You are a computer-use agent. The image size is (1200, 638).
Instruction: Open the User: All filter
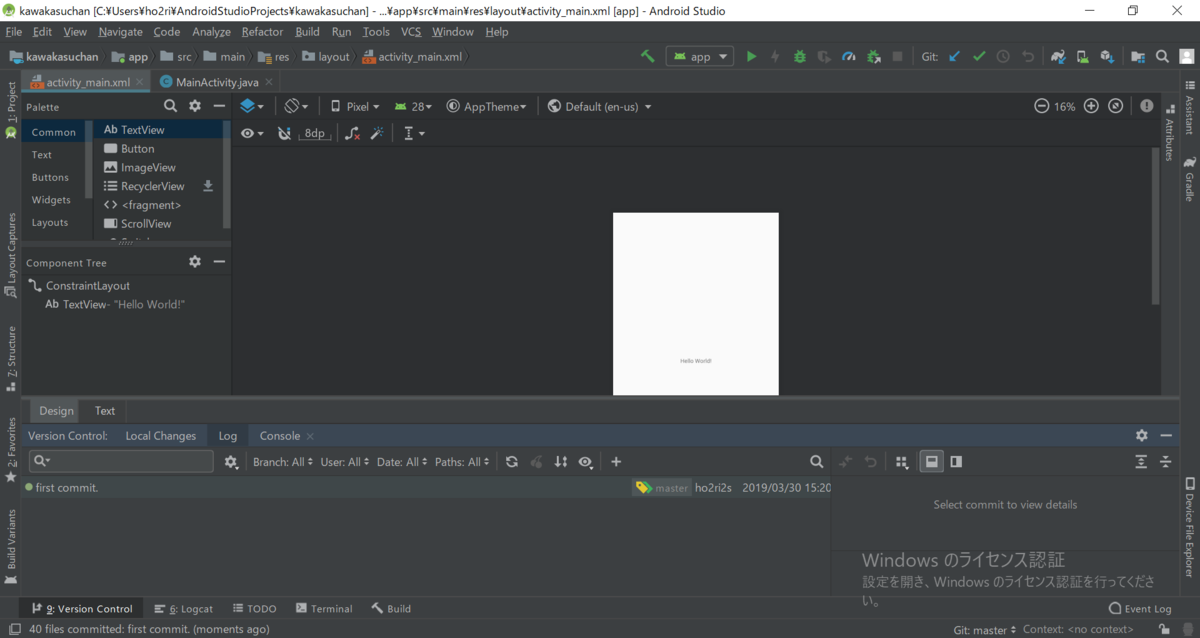pyautogui.click(x=345, y=462)
